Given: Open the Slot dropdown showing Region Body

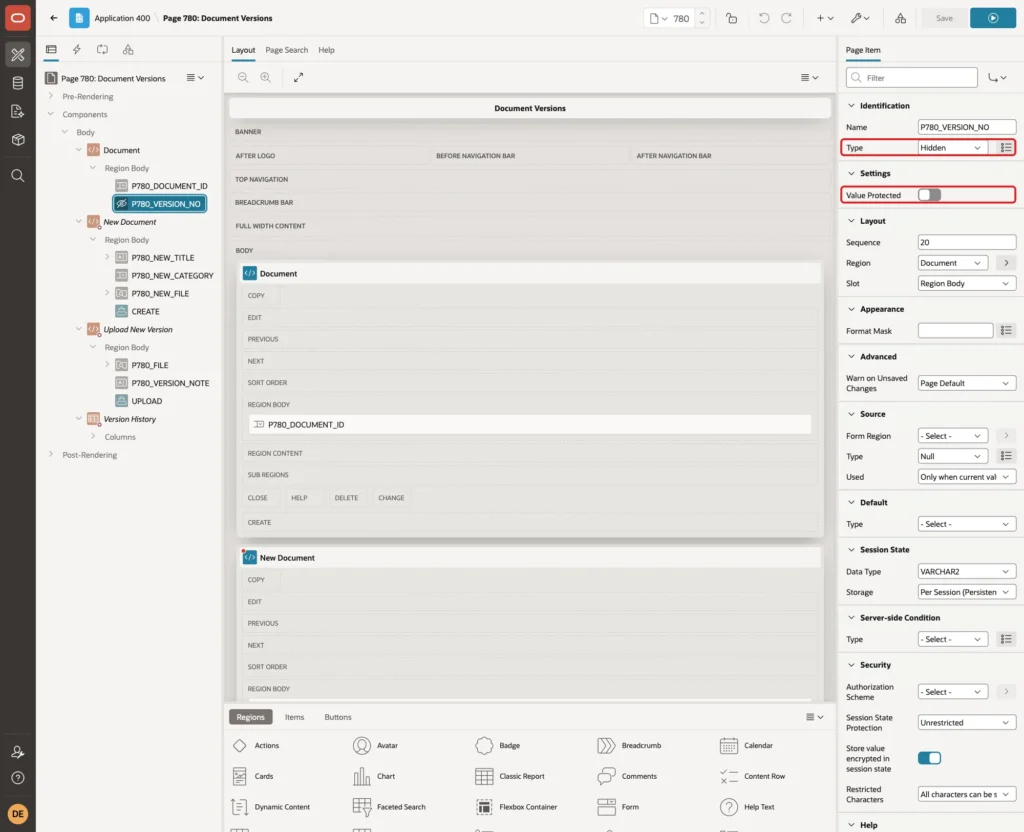Looking at the screenshot, I should 967,283.
